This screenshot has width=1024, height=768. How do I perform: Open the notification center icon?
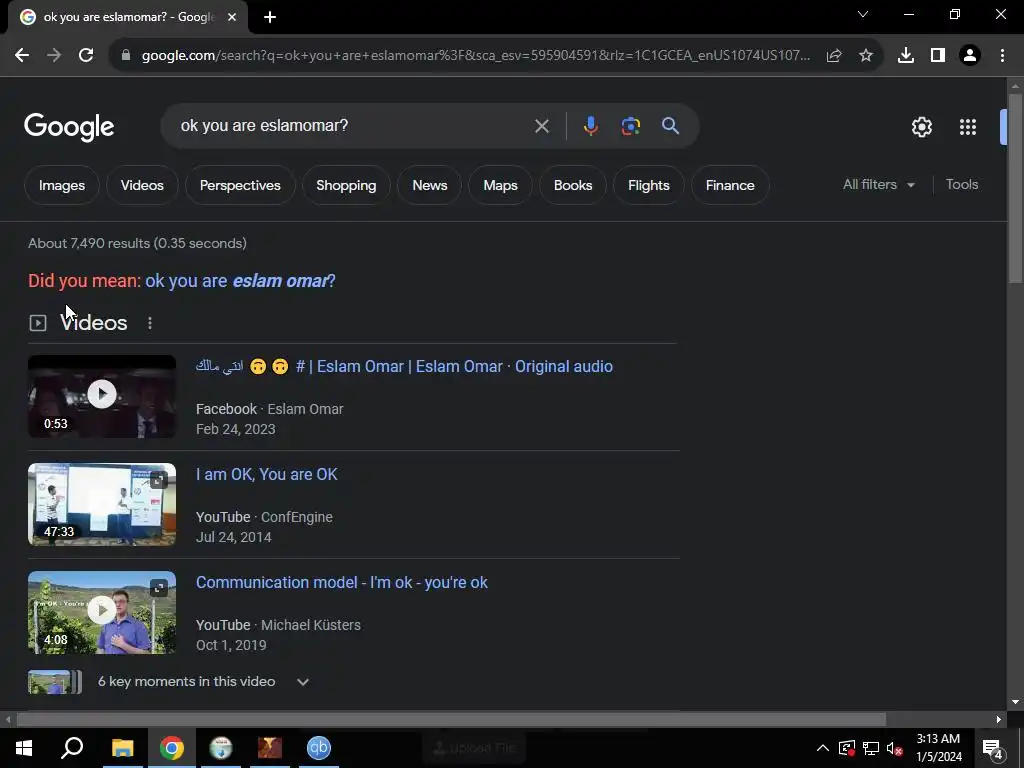click(993, 748)
